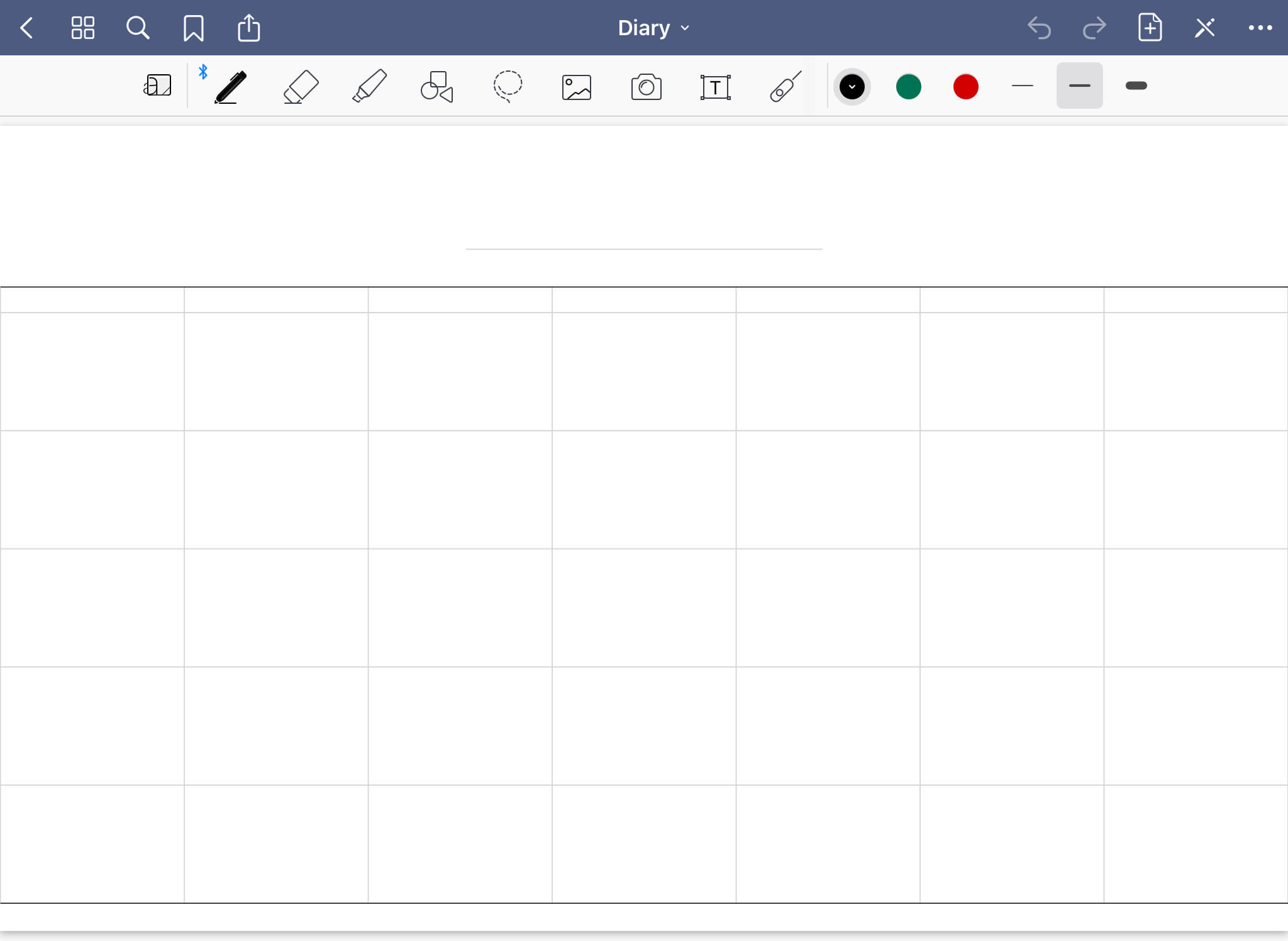Select the Eraser tool
The height and width of the screenshot is (941, 1288).
click(301, 87)
